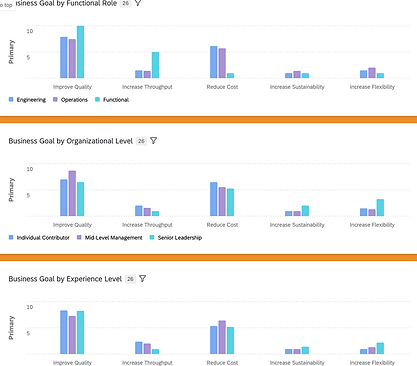
Task: Click the 26 badge beside Experience Level title
Action: pyautogui.click(x=130, y=279)
